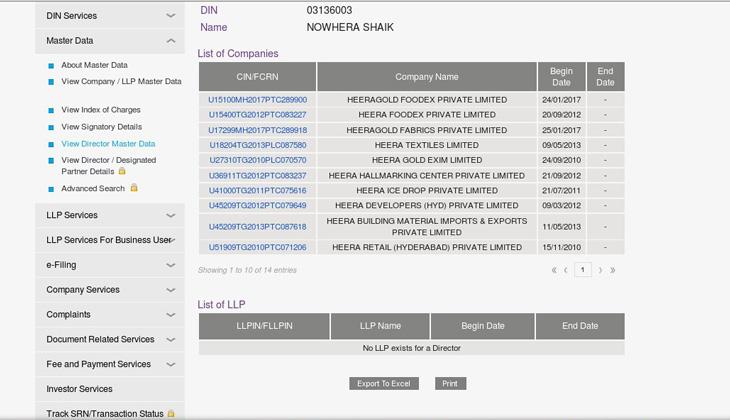Sort companies by Begin Date header
The height and width of the screenshot is (420, 730).
point(561,77)
